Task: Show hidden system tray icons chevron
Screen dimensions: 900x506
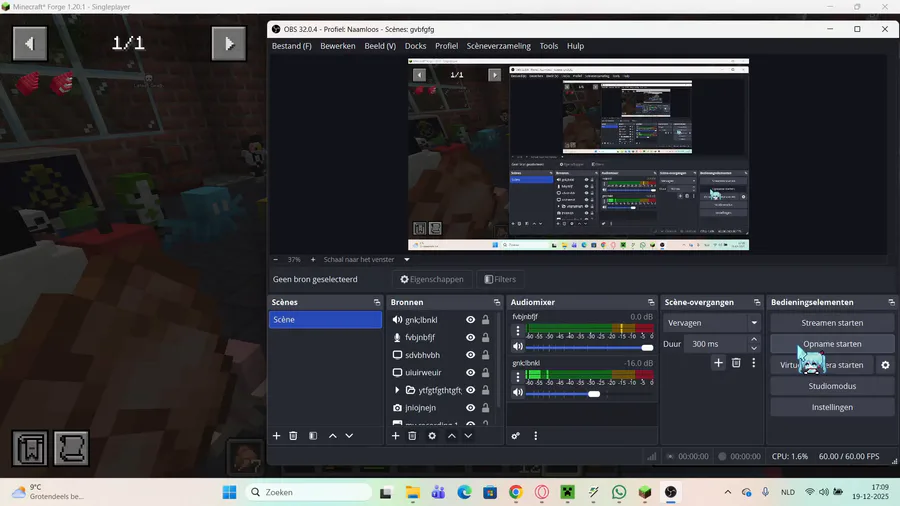Action: click(728, 492)
